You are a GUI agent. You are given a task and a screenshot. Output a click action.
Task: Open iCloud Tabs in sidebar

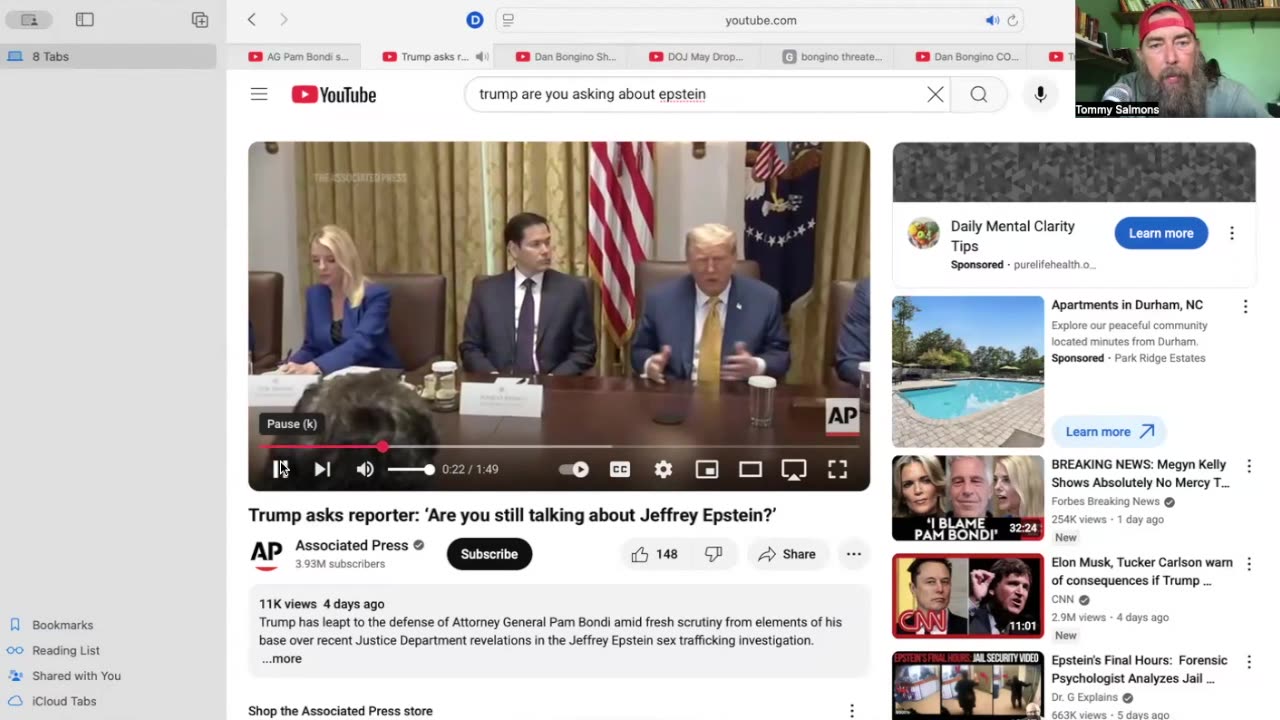point(64,701)
